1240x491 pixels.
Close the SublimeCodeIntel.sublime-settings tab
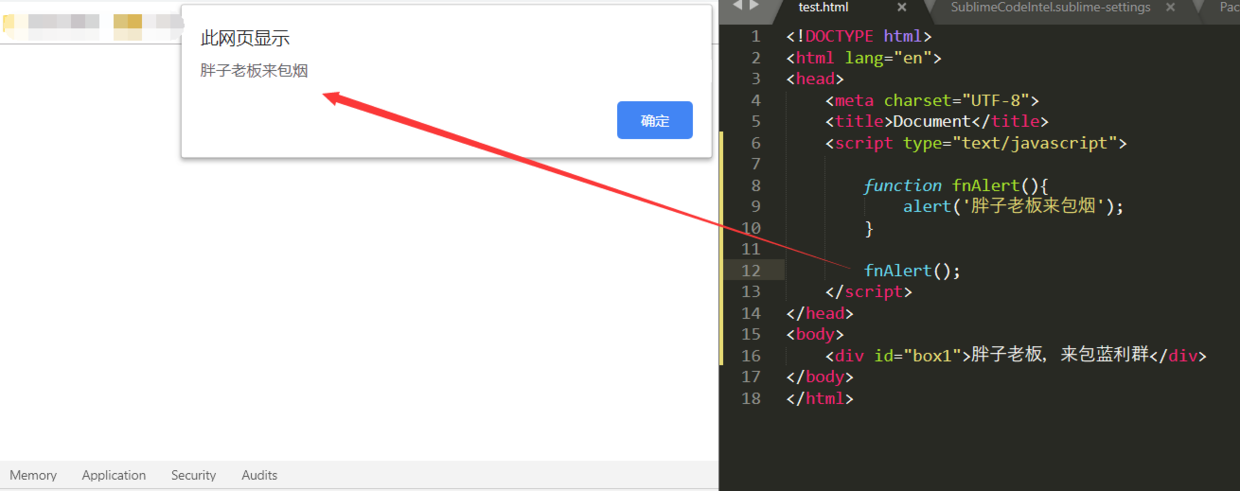click(x=1173, y=7)
